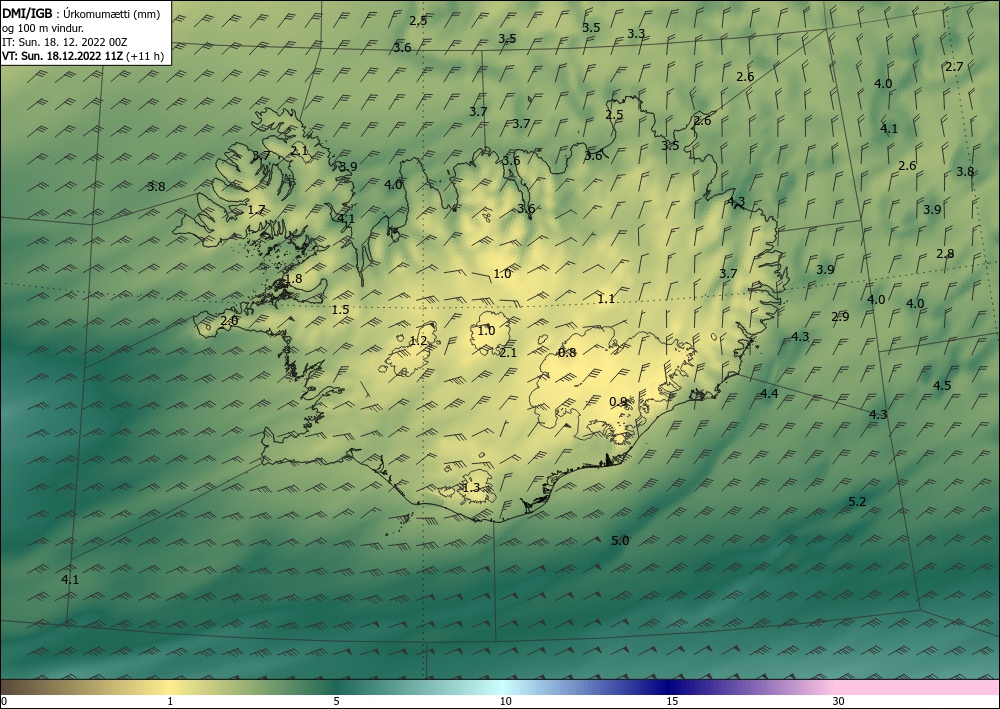This screenshot has height=709, width=1000.
Task: Click the 5 tick on the color scale
Action: point(336,701)
